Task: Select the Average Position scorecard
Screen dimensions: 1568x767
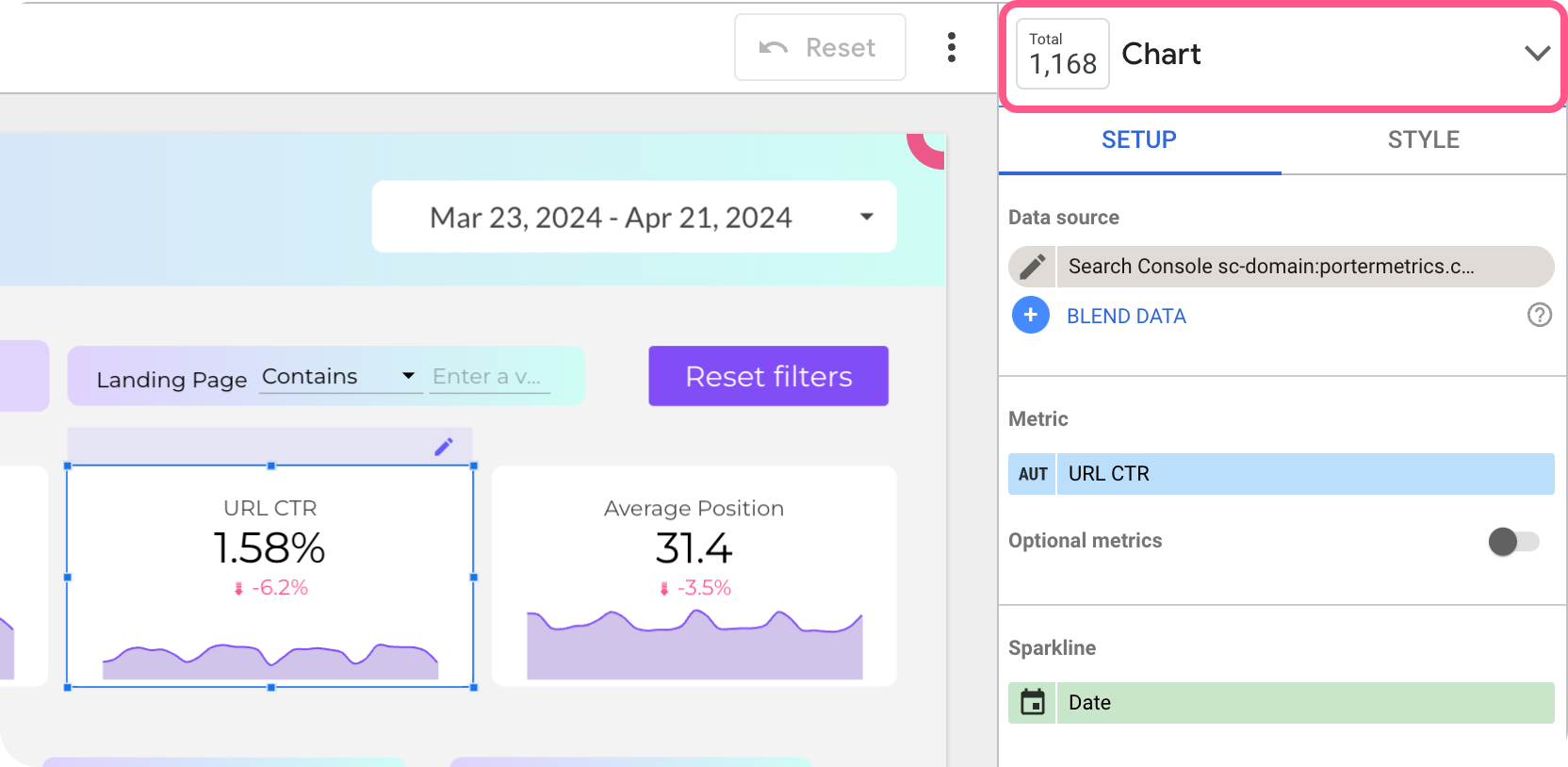Action: (694, 576)
